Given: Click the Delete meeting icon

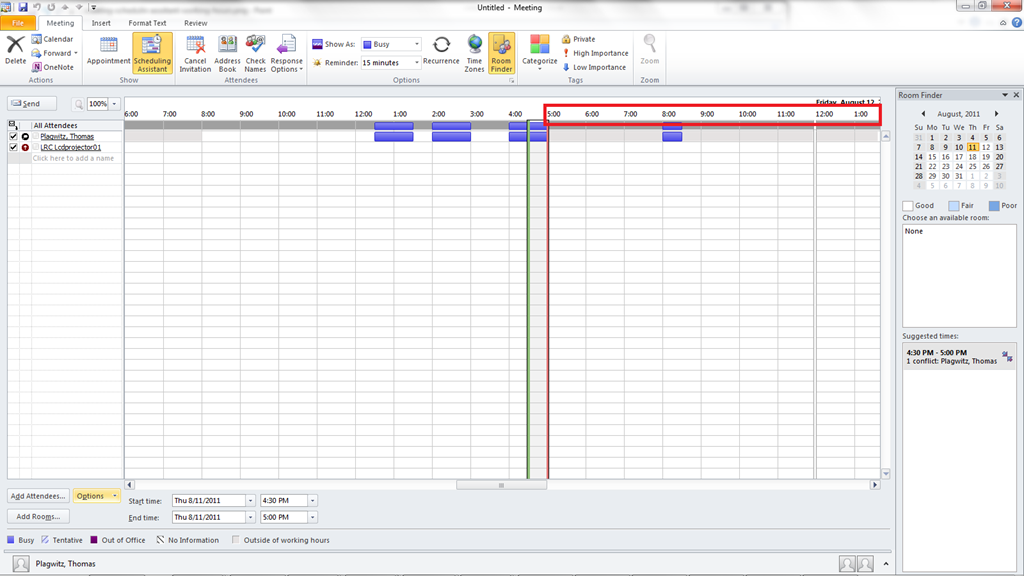Looking at the screenshot, I should tap(15, 49).
